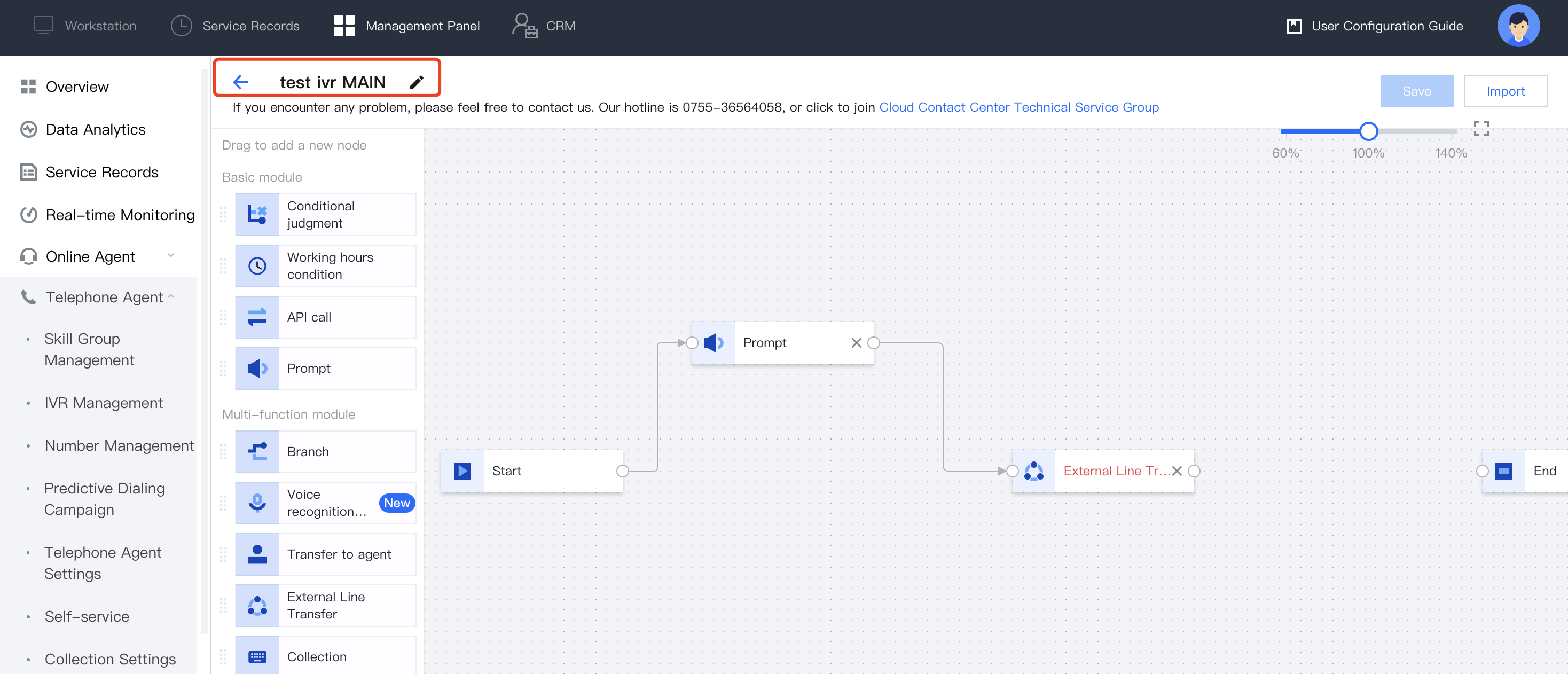Remove the Prompt node with its X
This screenshot has width=1568, height=674.
[856, 343]
